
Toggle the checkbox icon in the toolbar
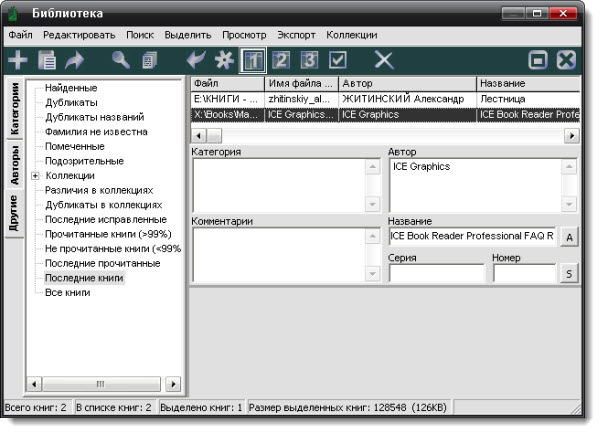pyautogui.click(x=338, y=60)
